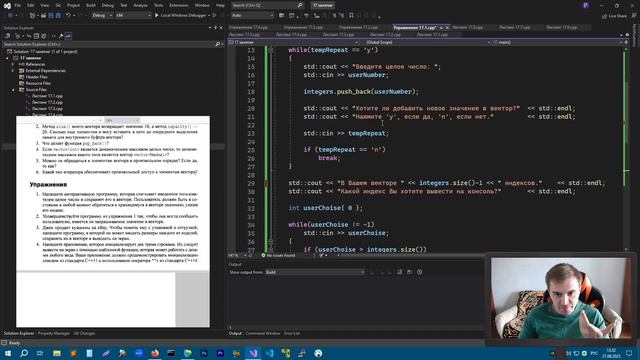This screenshot has height=360, width=640.
Task: Collapse the while block at line 13
Action: click(270, 50)
